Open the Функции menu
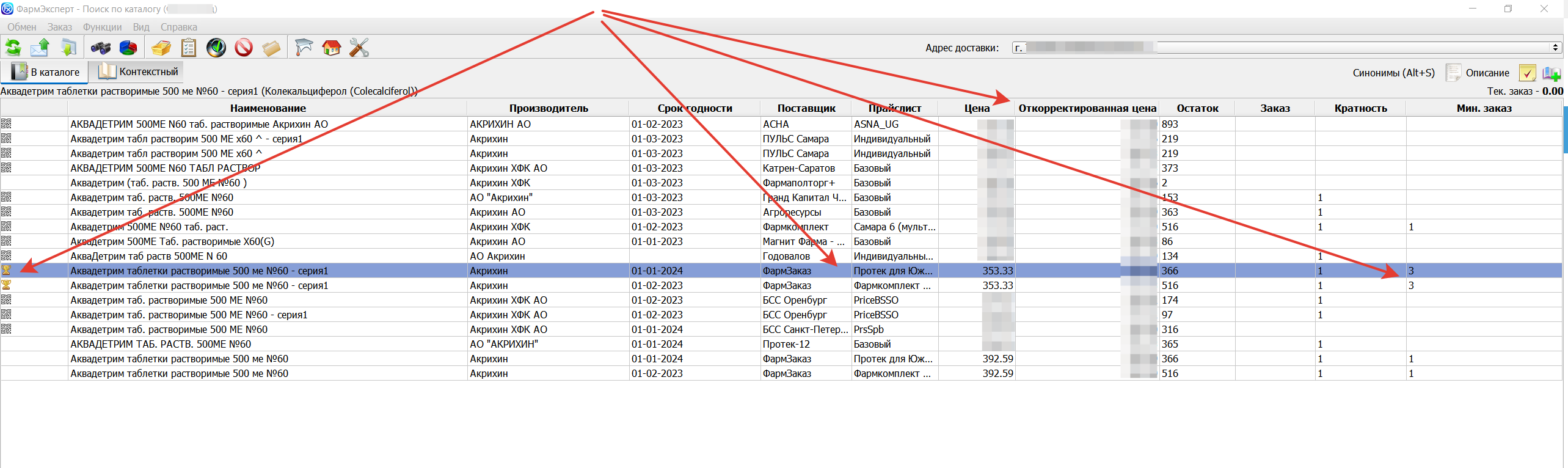The height and width of the screenshot is (468, 1568). point(102,27)
